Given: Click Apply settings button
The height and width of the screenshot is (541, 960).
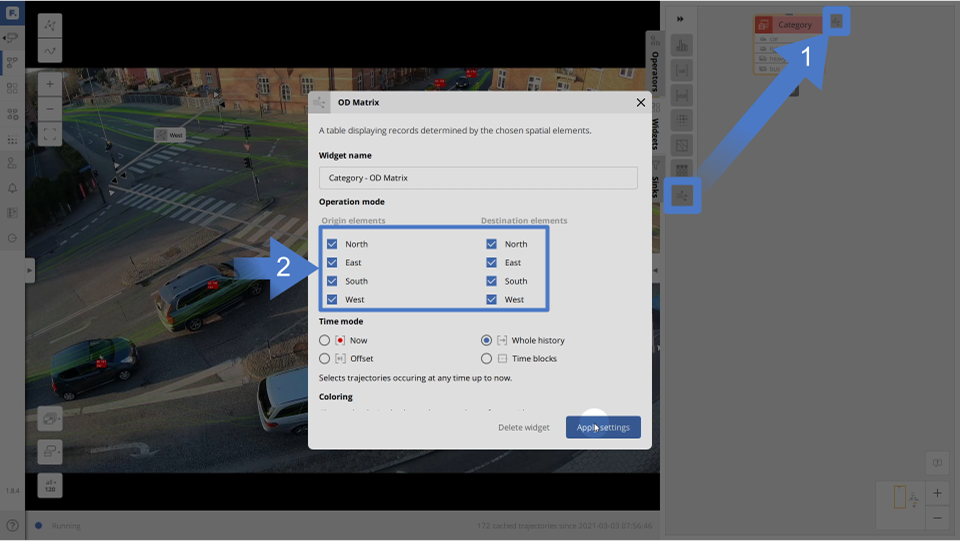Looking at the screenshot, I should [603, 427].
